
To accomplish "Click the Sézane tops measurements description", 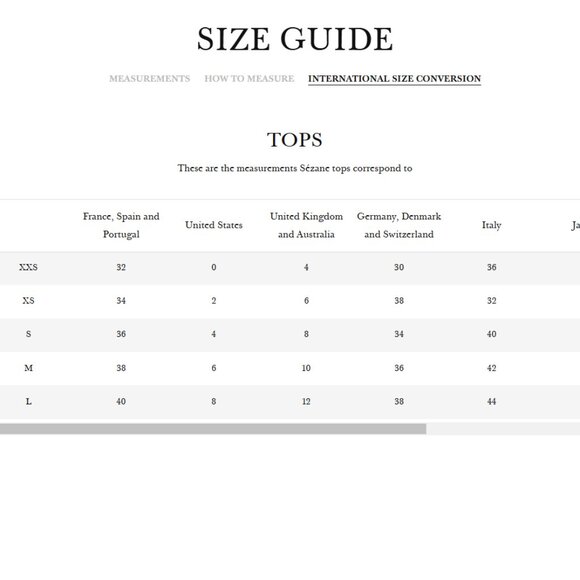I will (x=295, y=168).
